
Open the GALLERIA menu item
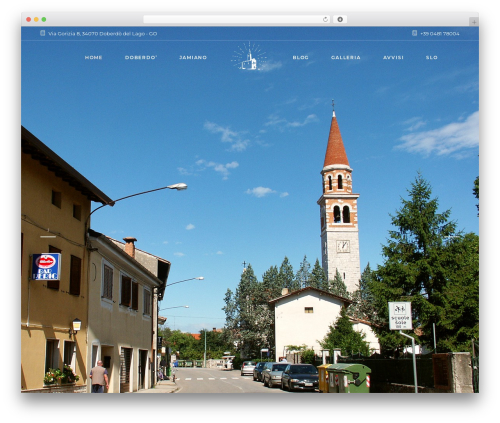(x=346, y=57)
